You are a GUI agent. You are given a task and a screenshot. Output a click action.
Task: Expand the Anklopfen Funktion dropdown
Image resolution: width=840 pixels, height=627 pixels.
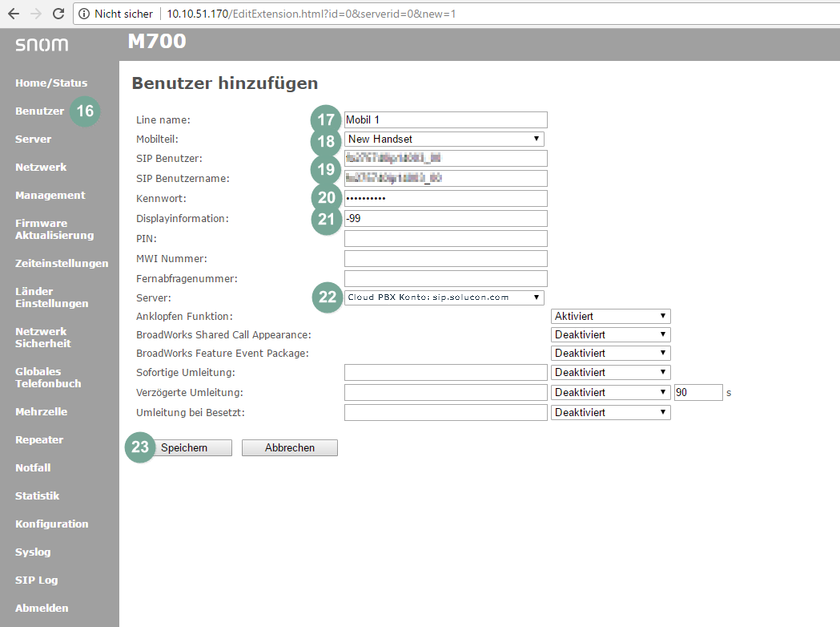coord(610,316)
